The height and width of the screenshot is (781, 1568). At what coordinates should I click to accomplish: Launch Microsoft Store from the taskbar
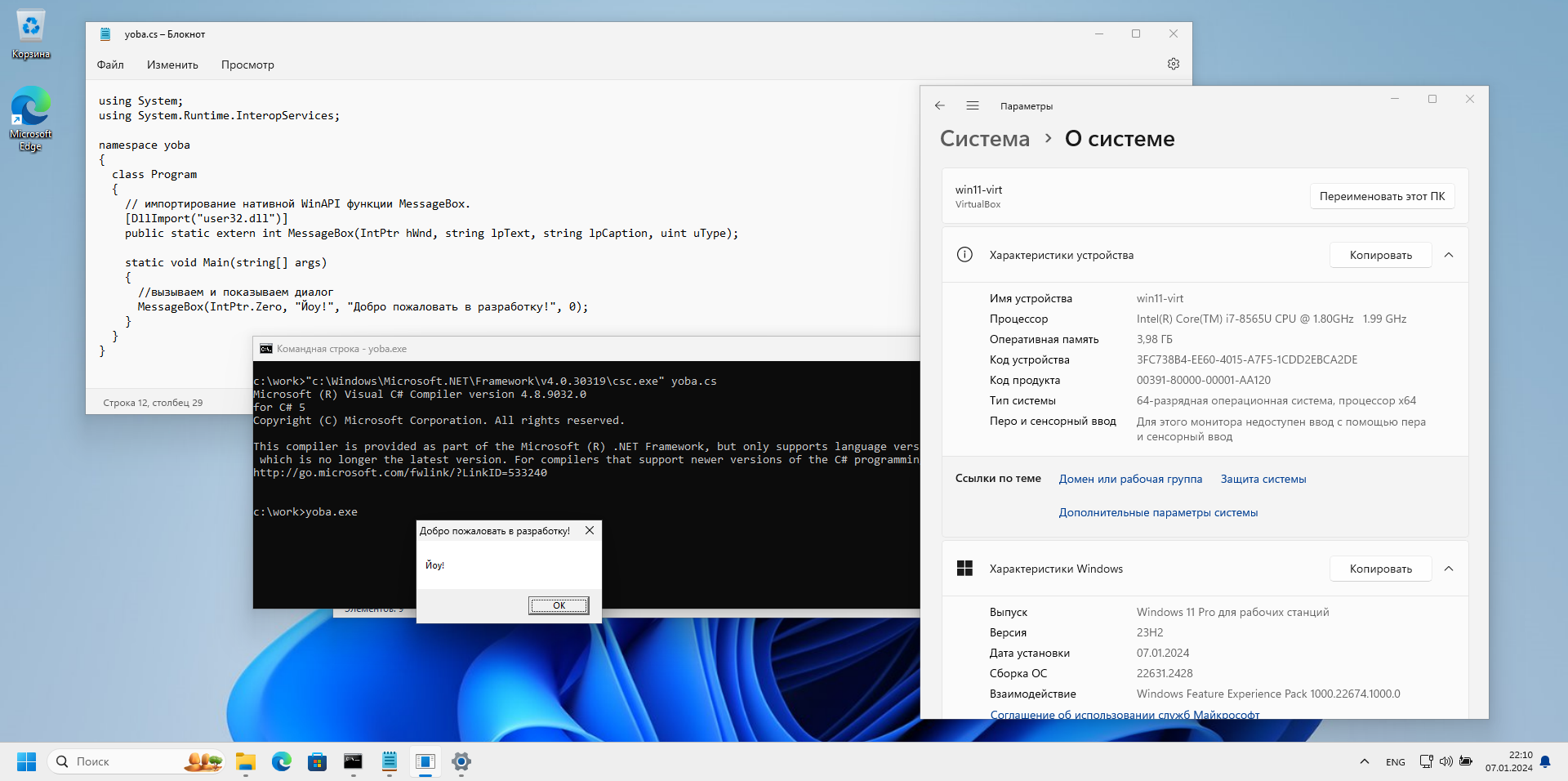[318, 761]
